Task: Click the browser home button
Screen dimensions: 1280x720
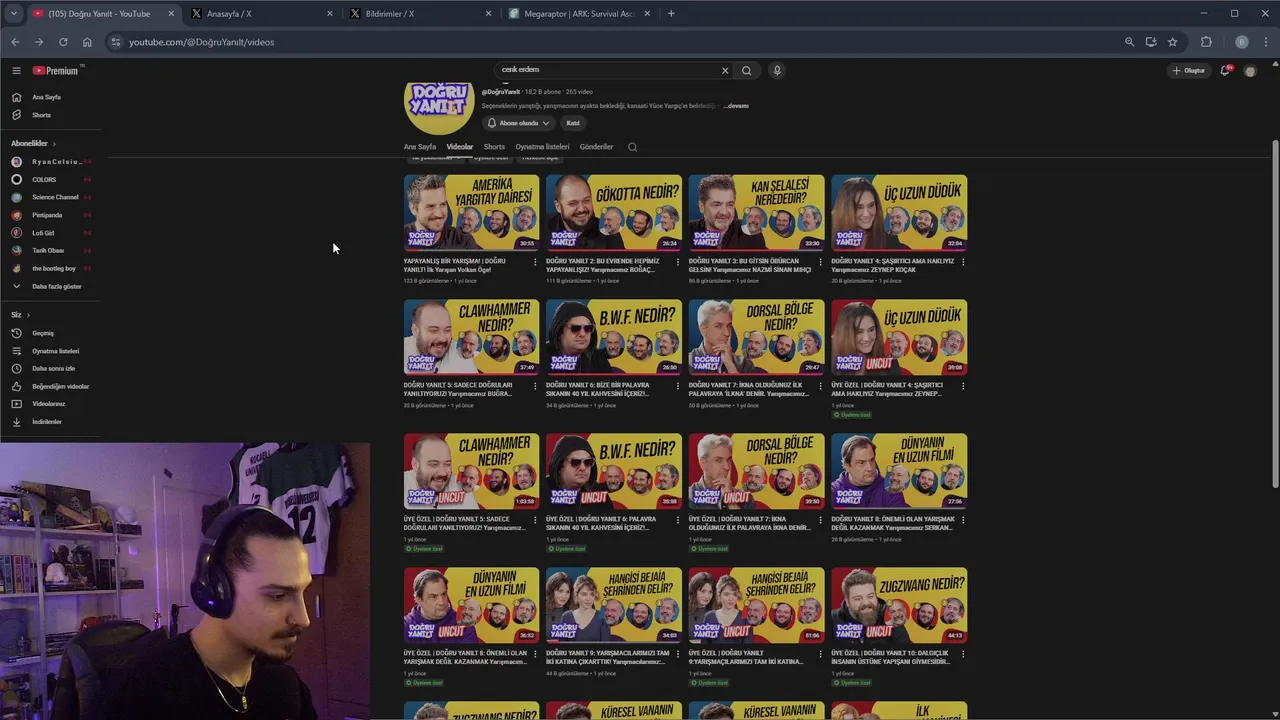Action: 87,42
